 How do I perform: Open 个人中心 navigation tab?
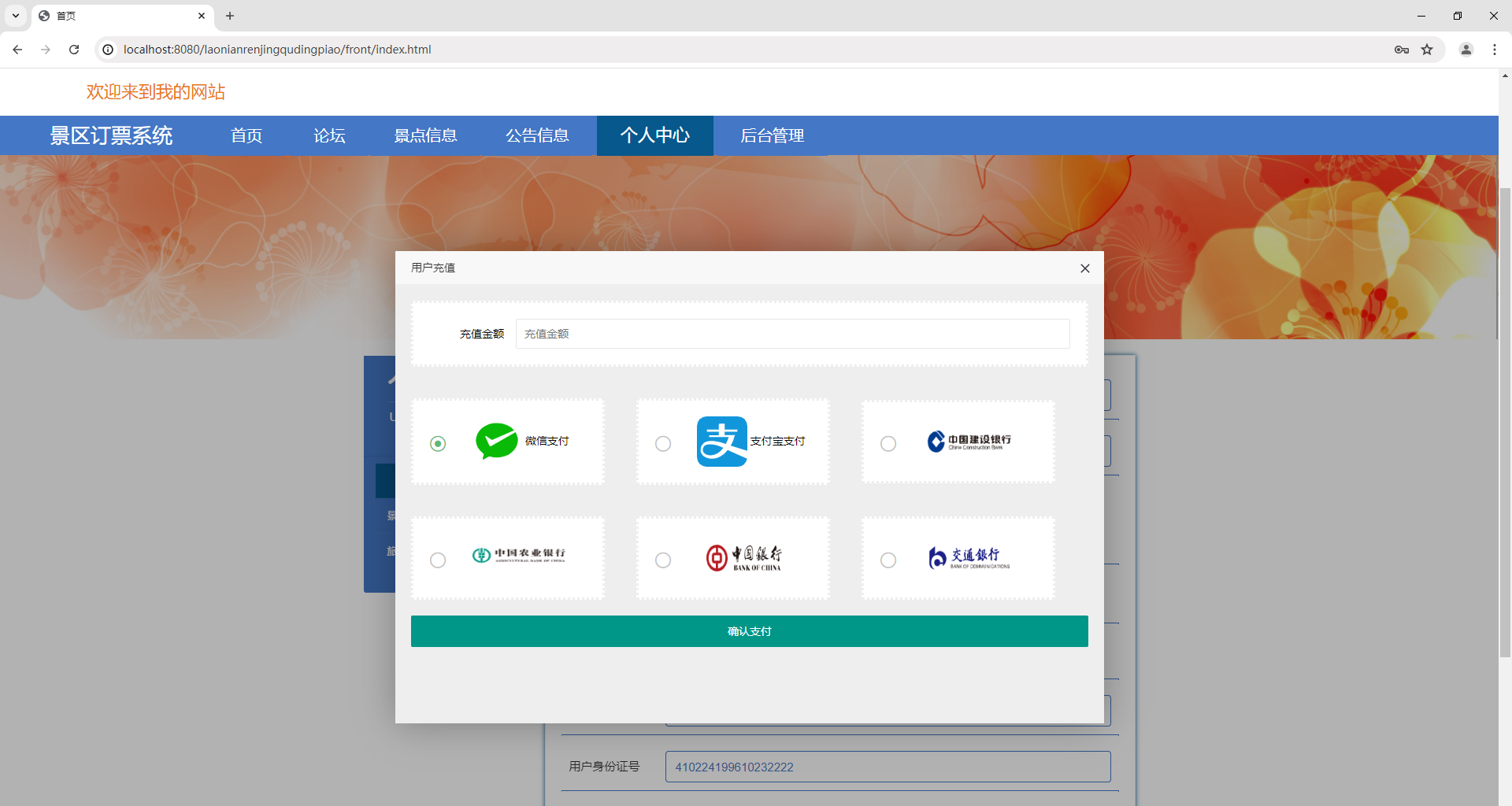pos(655,135)
